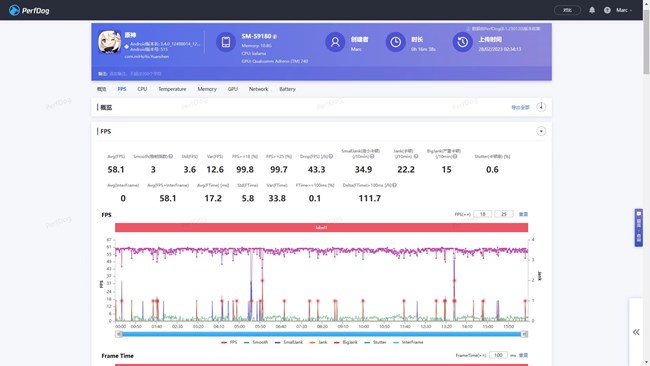Image resolution: width=650 pixels, height=366 pixels.
Task: Click the FPS threshold field showing 18
Action: pos(483,214)
